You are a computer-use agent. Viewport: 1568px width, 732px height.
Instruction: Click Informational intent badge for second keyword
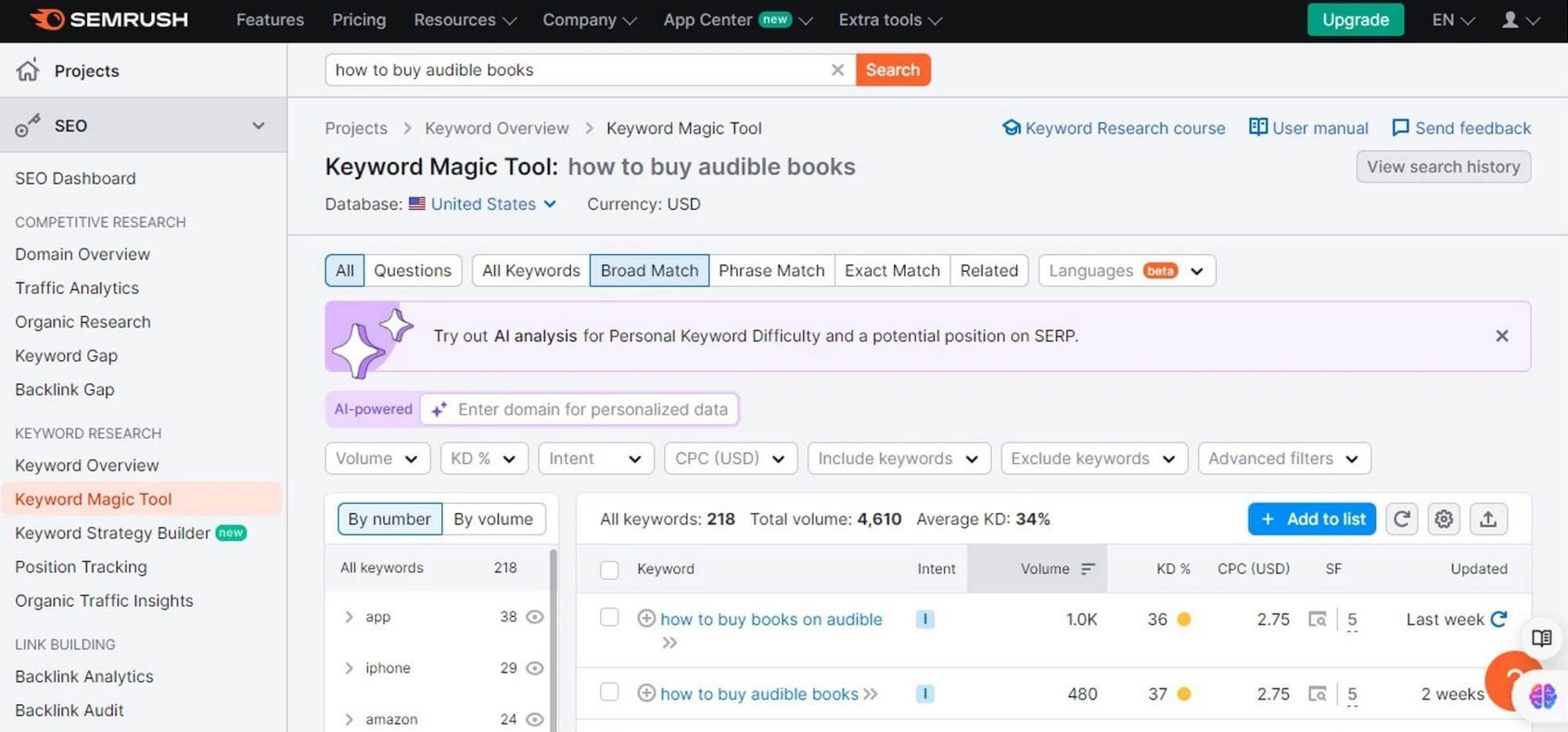pyautogui.click(x=924, y=693)
